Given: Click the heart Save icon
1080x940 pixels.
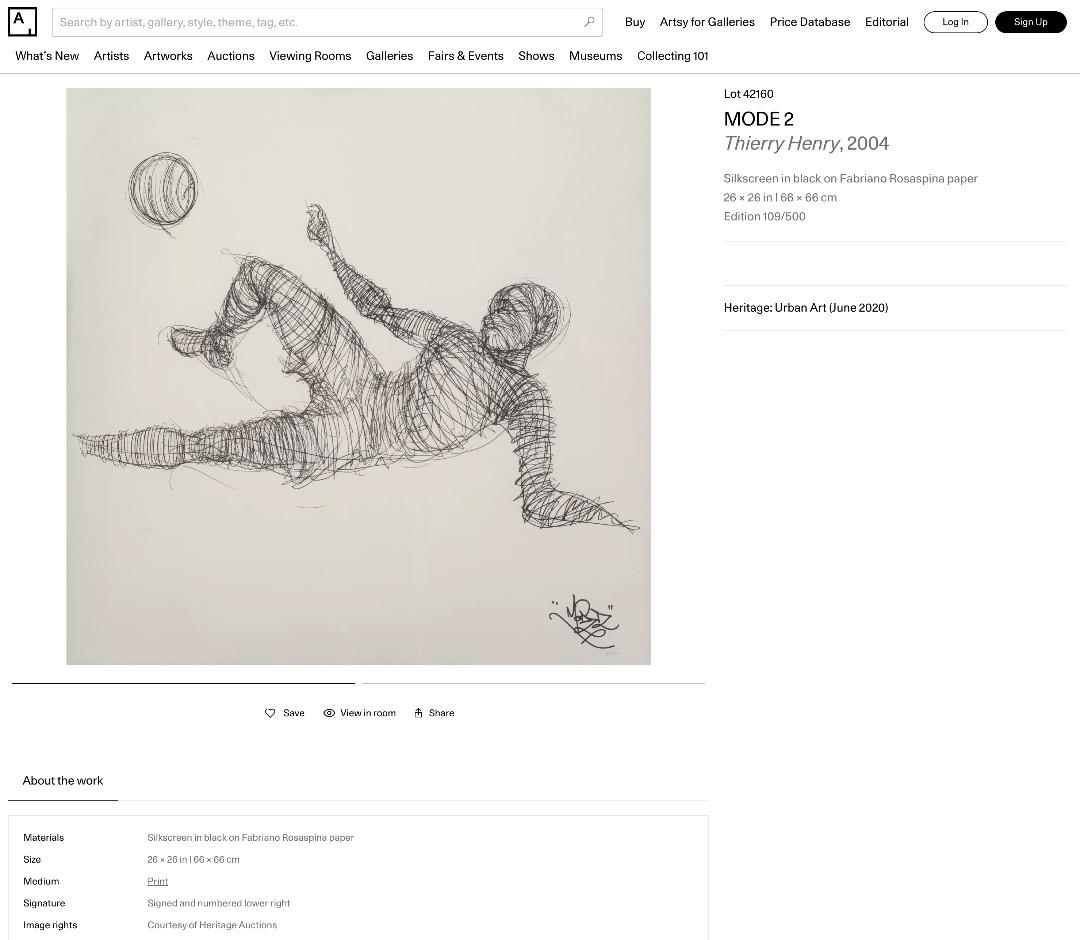Looking at the screenshot, I should (270, 713).
